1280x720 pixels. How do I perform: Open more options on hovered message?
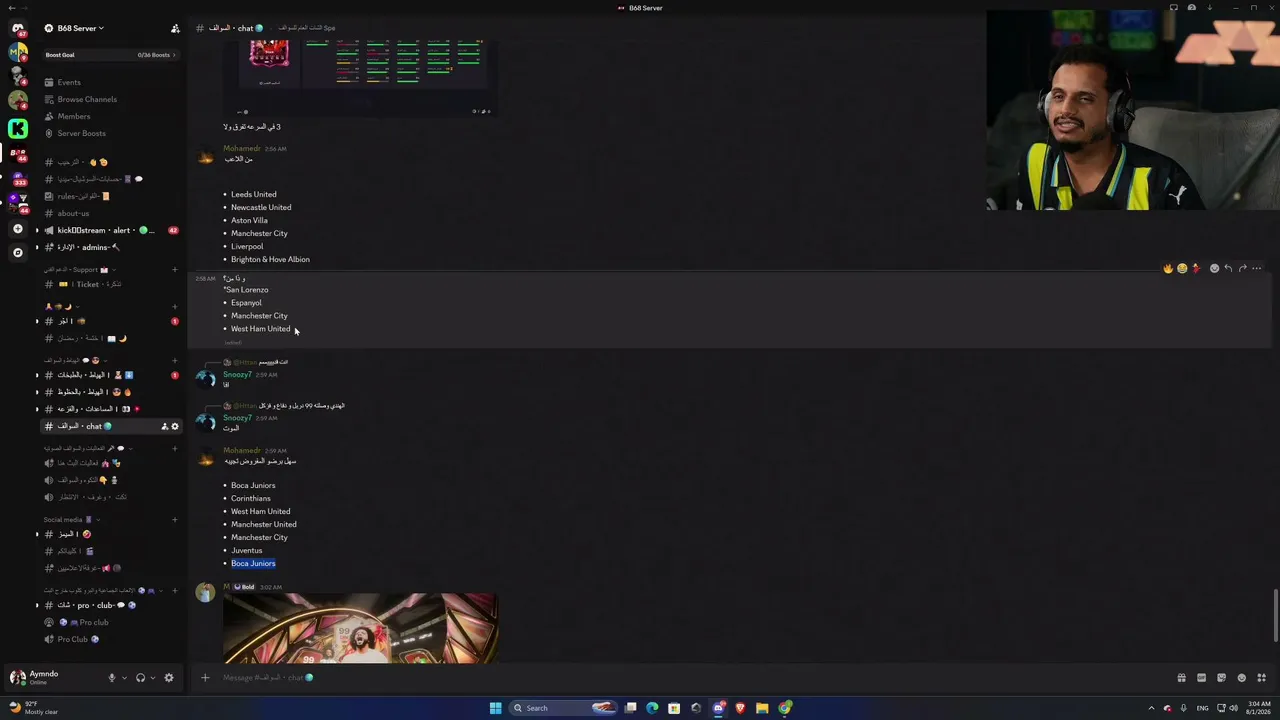(1257, 268)
